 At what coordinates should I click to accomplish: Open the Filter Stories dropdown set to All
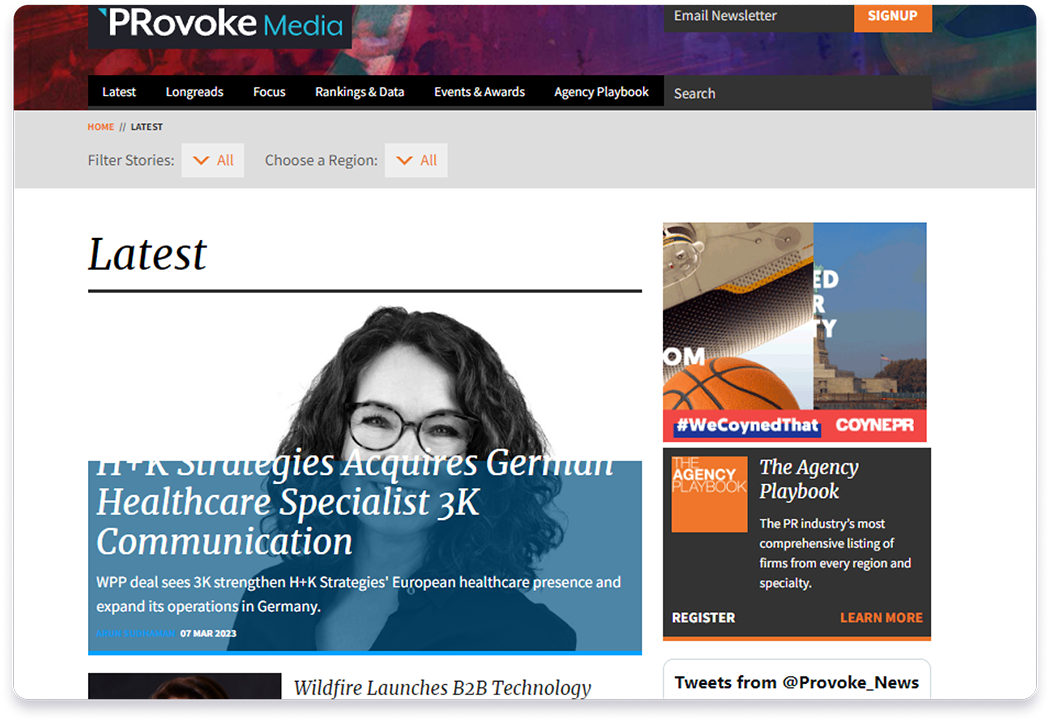click(x=212, y=160)
